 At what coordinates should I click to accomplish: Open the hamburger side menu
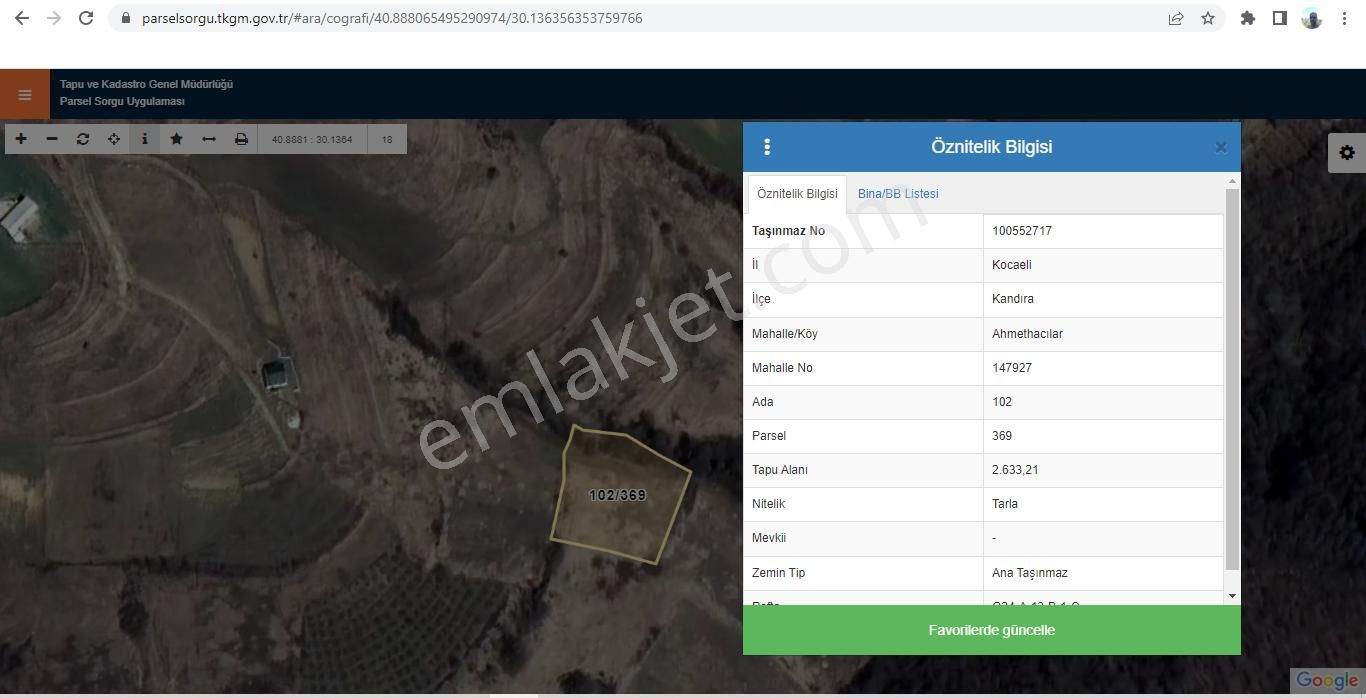pos(25,95)
